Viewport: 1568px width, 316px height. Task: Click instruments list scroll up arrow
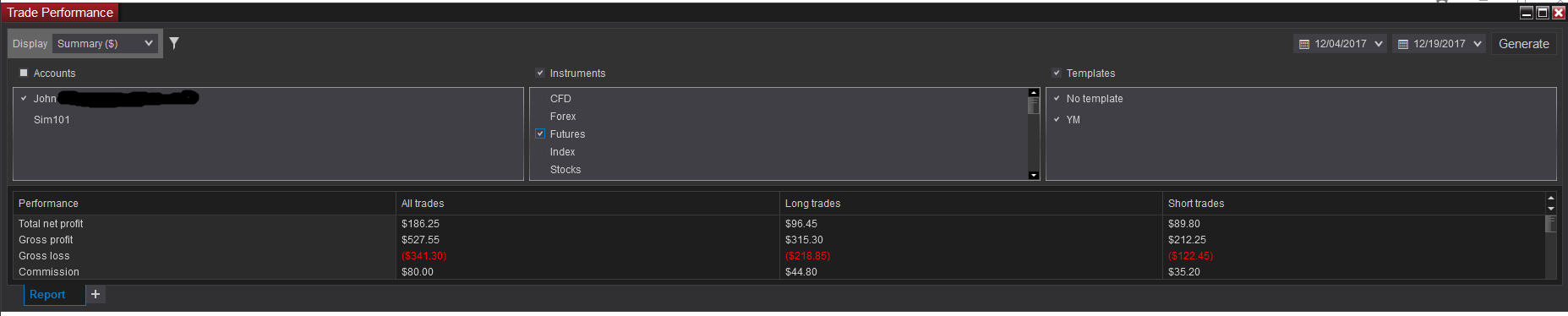click(x=1033, y=92)
